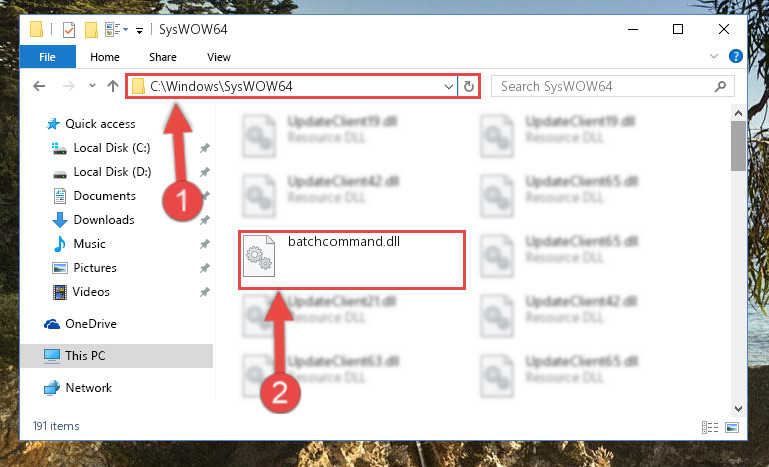Open the File menu

(48, 57)
